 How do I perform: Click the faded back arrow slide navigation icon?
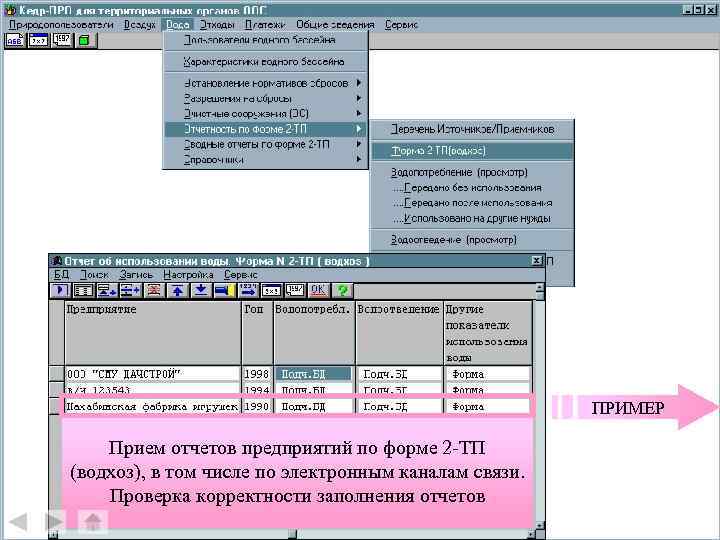click(18, 522)
